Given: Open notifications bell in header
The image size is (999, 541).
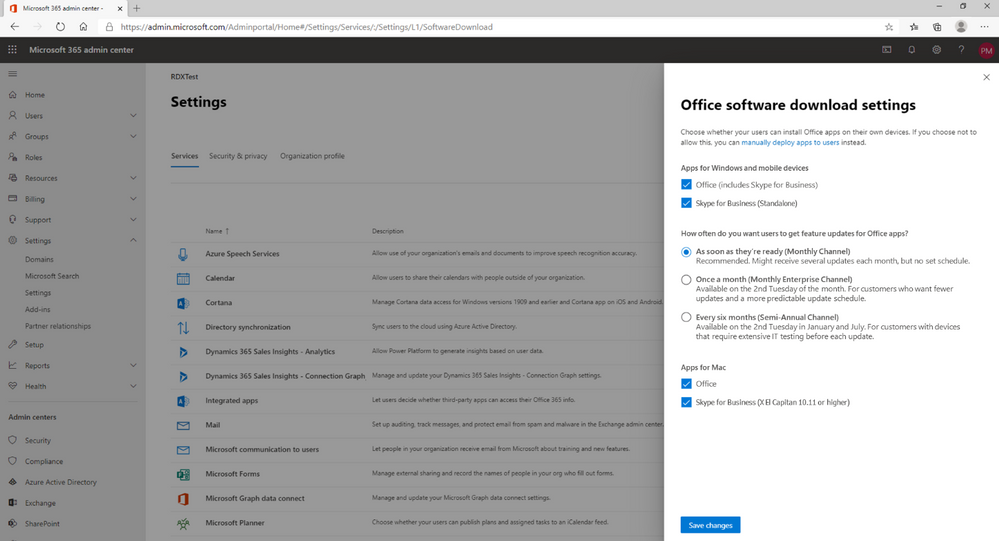Looking at the screenshot, I should point(912,50).
